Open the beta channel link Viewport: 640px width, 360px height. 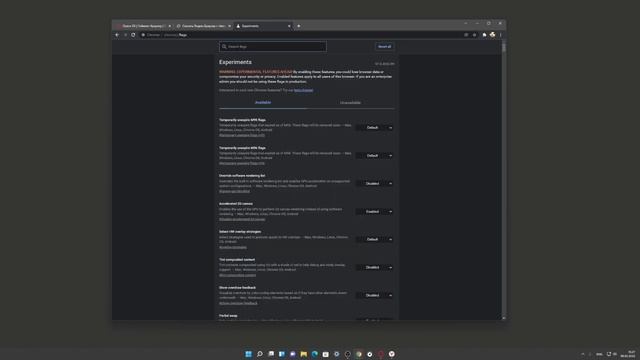click(x=304, y=90)
